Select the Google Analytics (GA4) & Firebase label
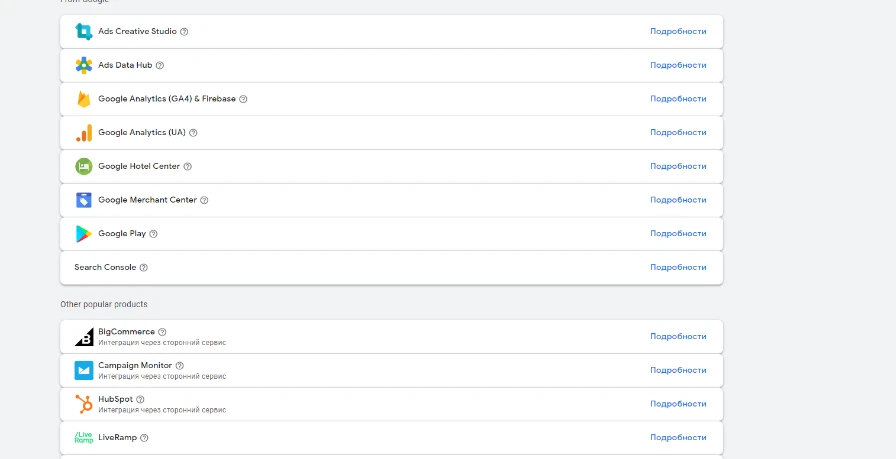This screenshot has width=896, height=459. (x=167, y=99)
